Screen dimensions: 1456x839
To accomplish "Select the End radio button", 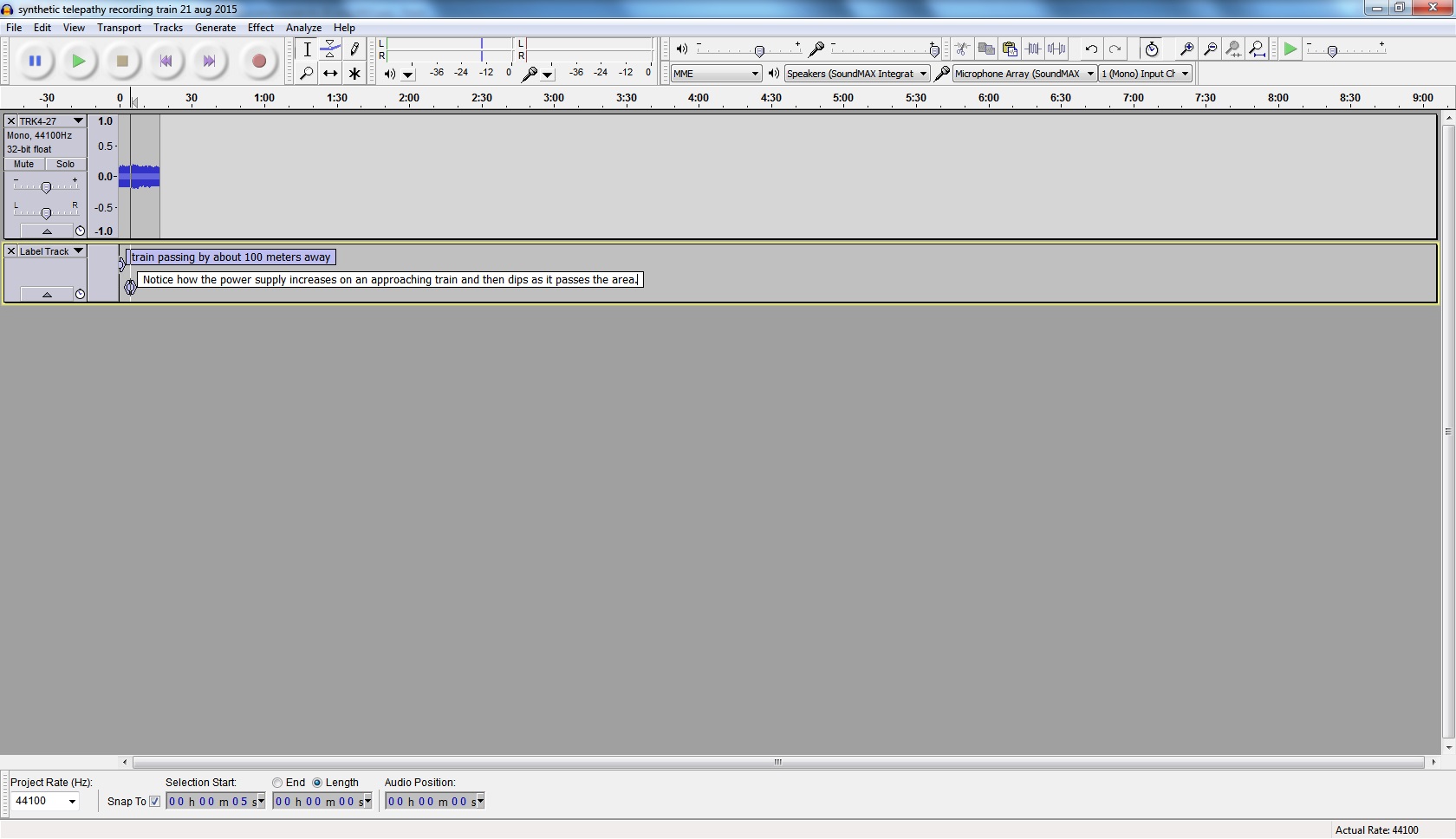I will (277, 783).
